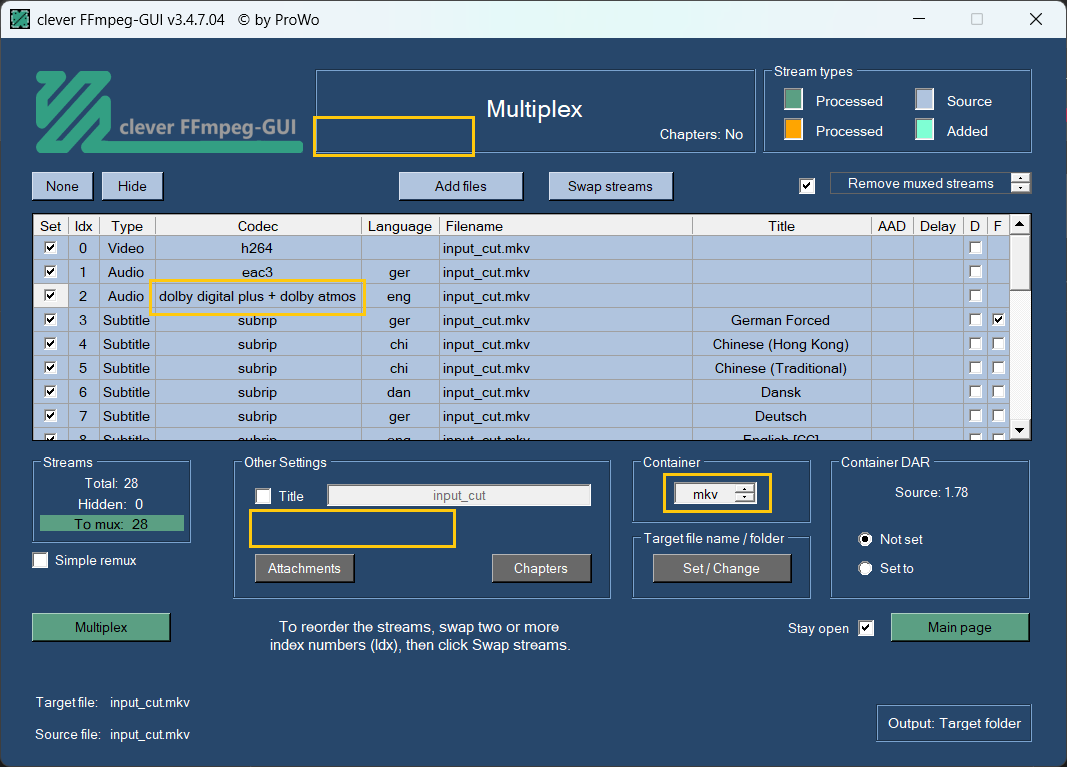Enable the Simple remux checkbox
This screenshot has width=1067, height=767.
[41, 561]
